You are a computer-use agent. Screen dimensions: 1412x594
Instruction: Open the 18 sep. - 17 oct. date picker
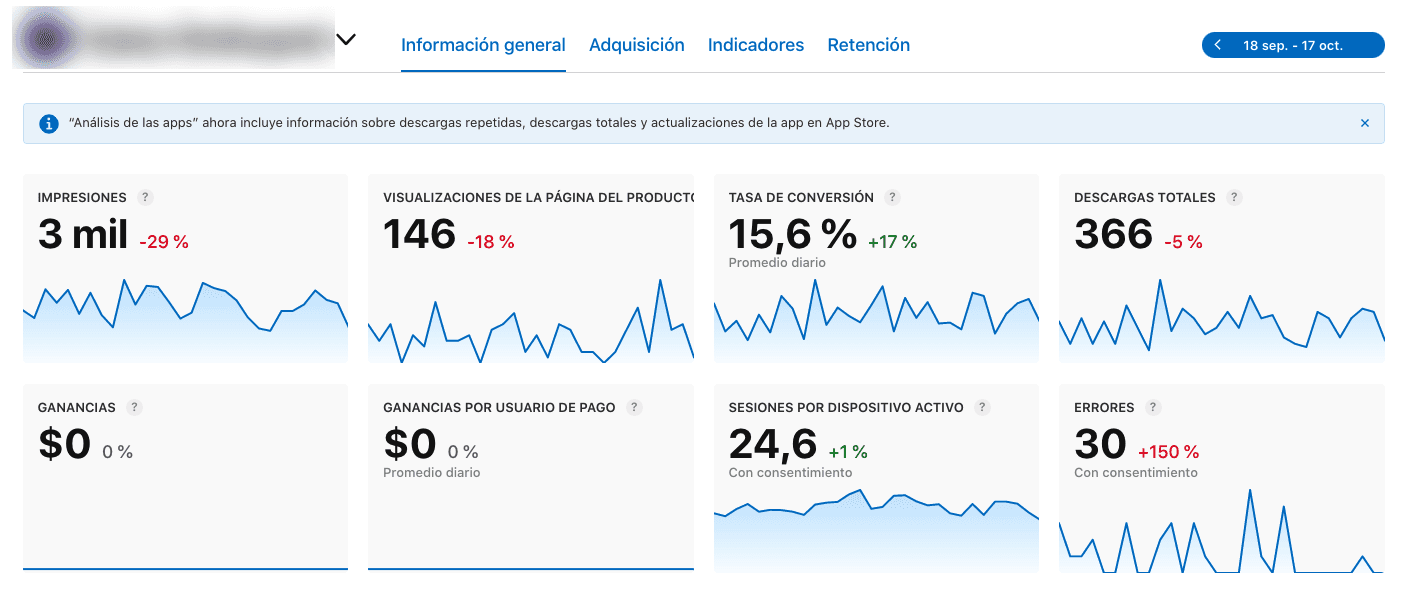click(x=1298, y=45)
